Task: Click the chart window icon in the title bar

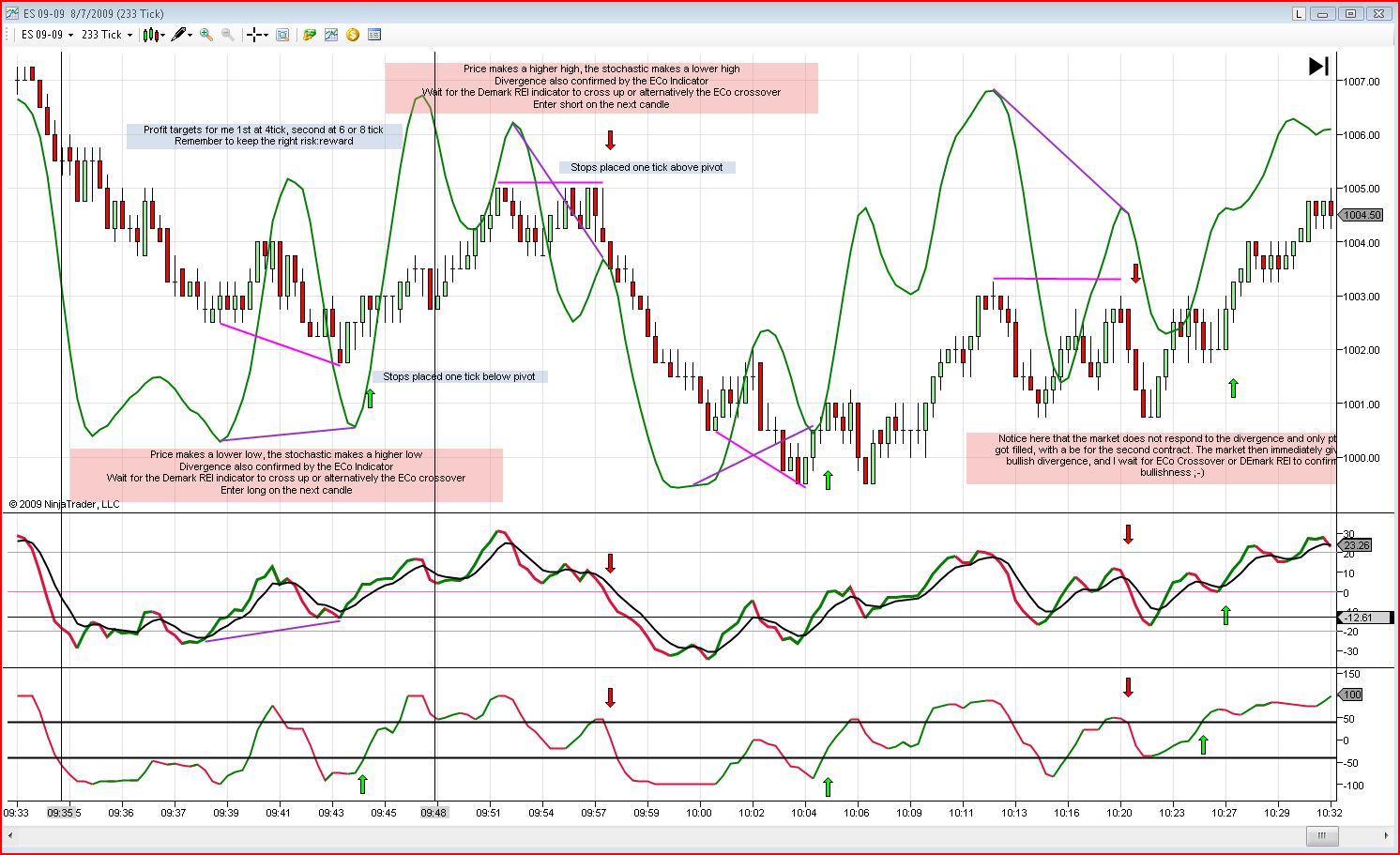Action: point(11,13)
